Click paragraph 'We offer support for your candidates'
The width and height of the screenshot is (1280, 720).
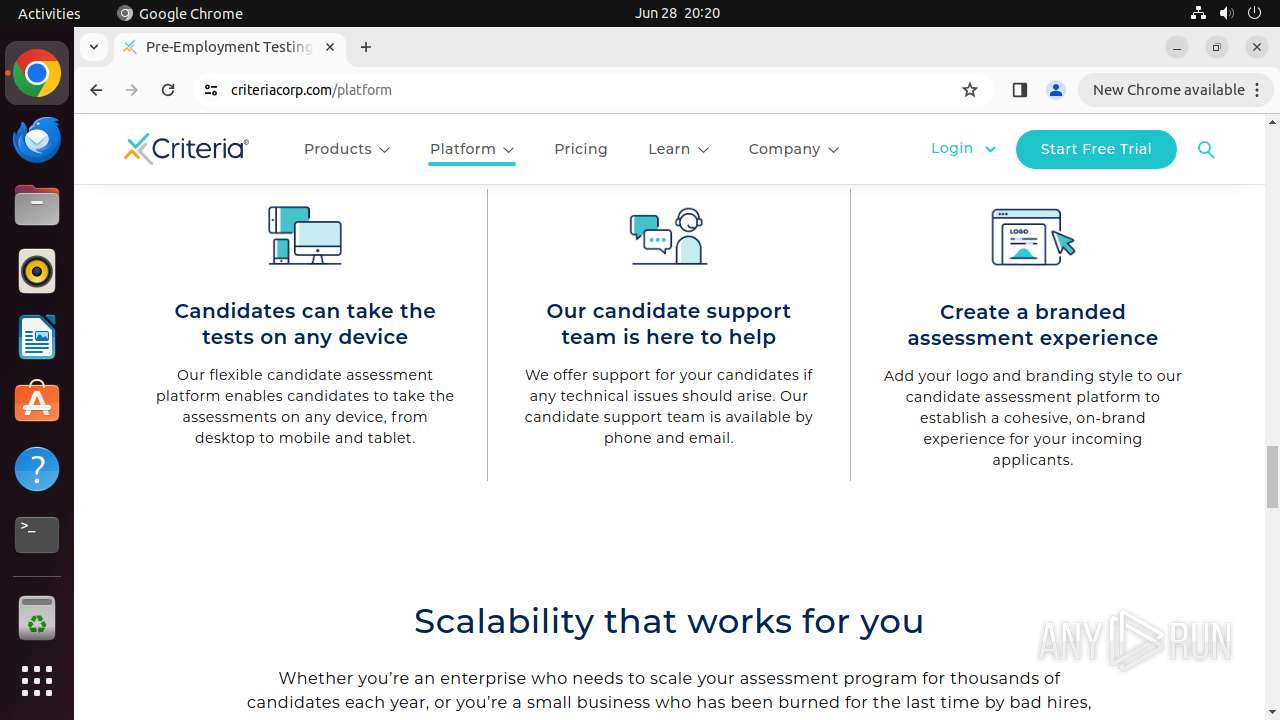click(x=669, y=406)
